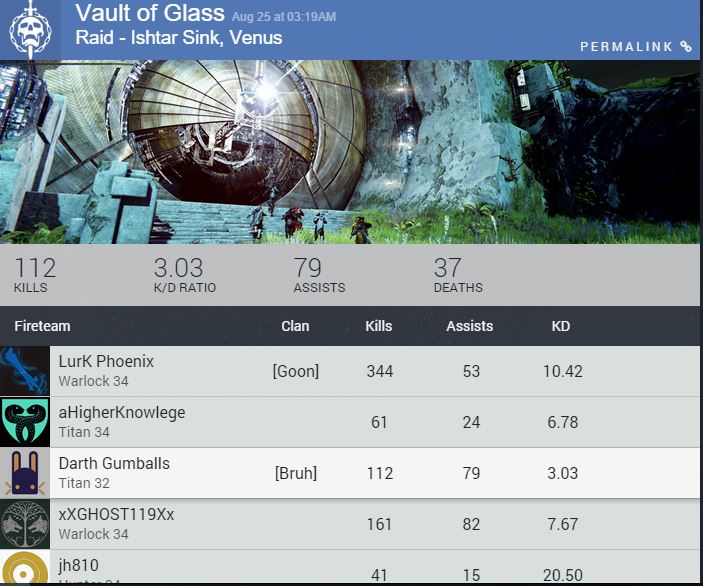
Task: Click the Vault of Glass banner image
Action: 350,152
